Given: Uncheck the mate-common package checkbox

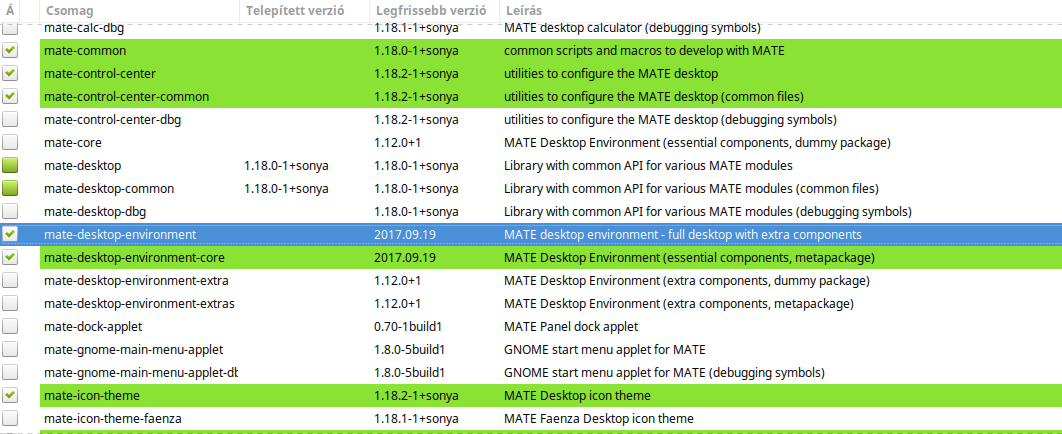Looking at the screenshot, I should tap(10, 51).
